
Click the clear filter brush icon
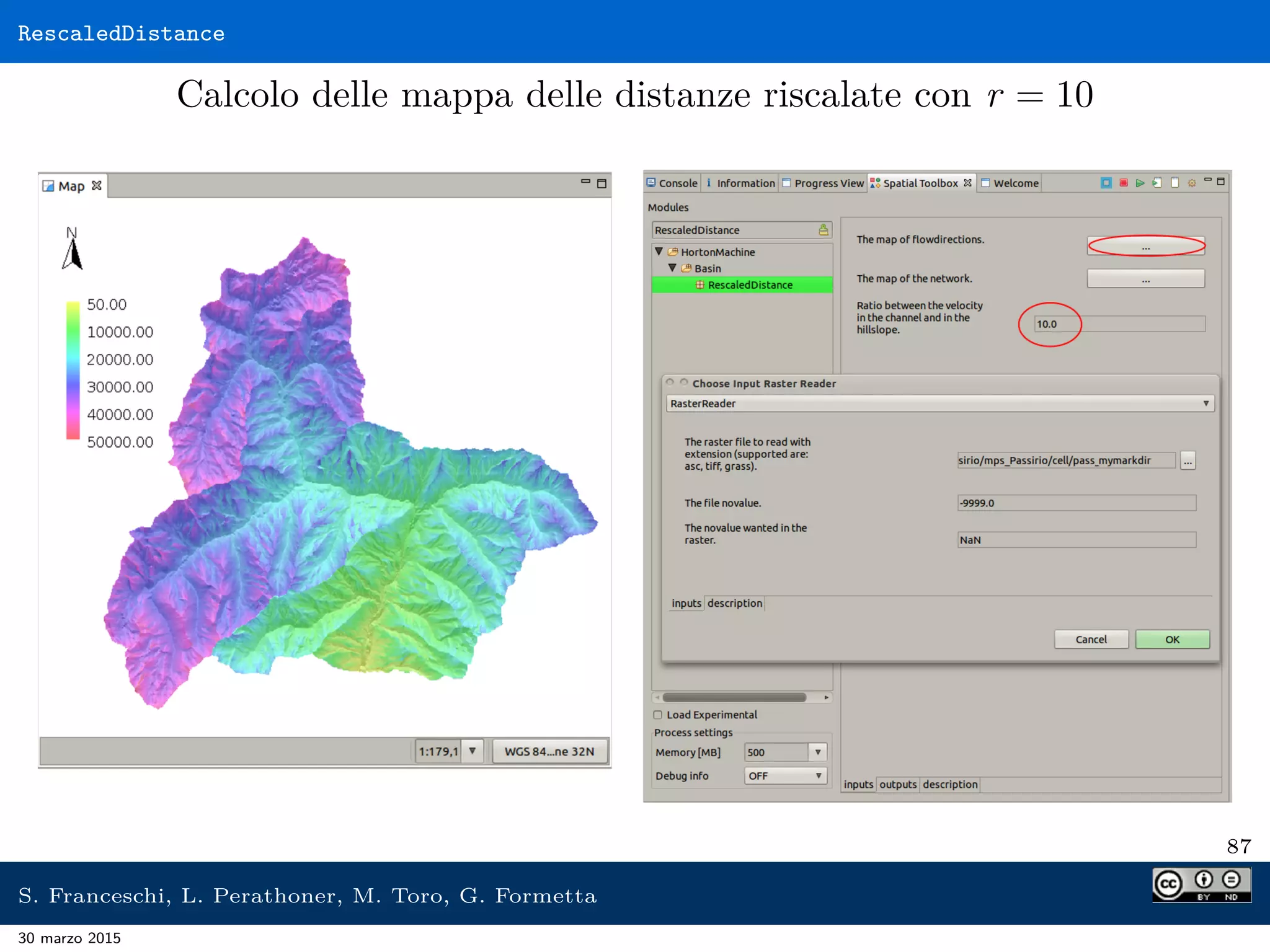tap(823, 230)
